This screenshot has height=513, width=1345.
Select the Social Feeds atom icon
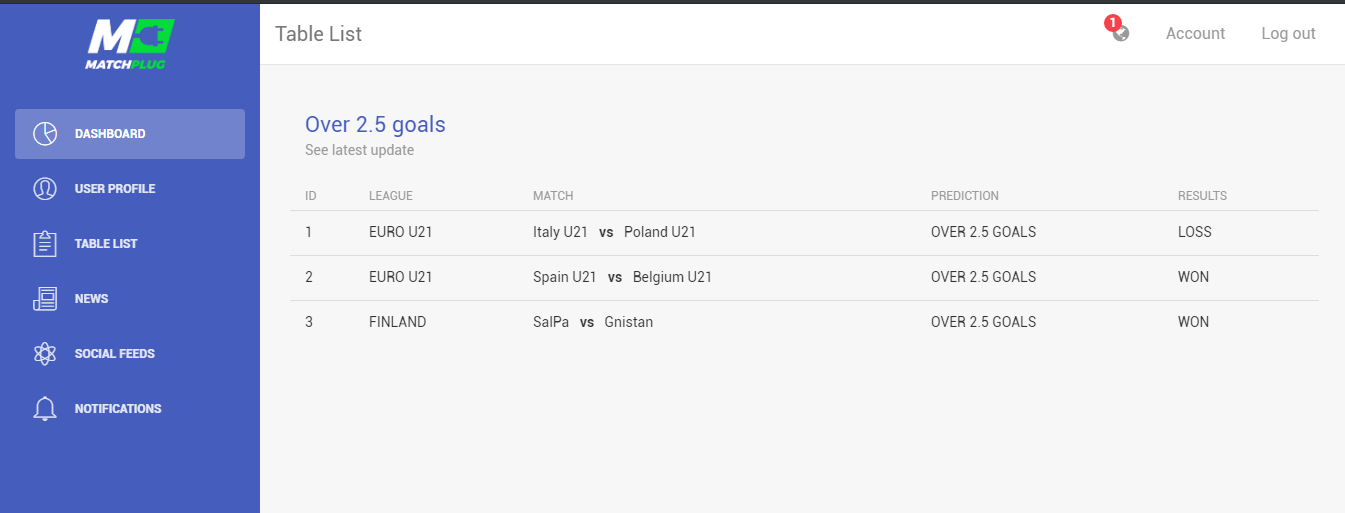coord(44,354)
